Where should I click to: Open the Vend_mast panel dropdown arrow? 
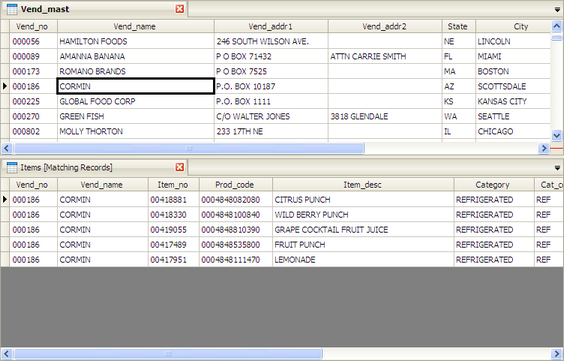coord(557,10)
